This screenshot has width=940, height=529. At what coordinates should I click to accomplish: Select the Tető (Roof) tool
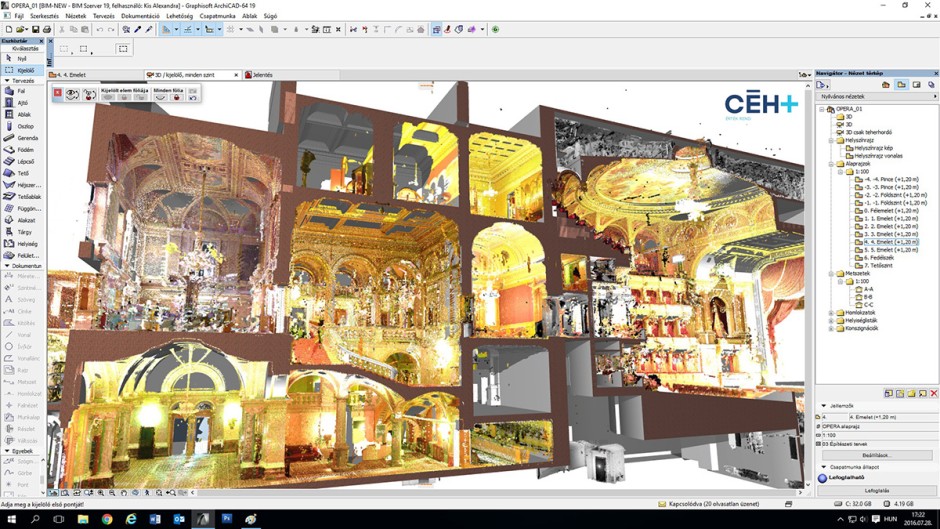[20, 173]
